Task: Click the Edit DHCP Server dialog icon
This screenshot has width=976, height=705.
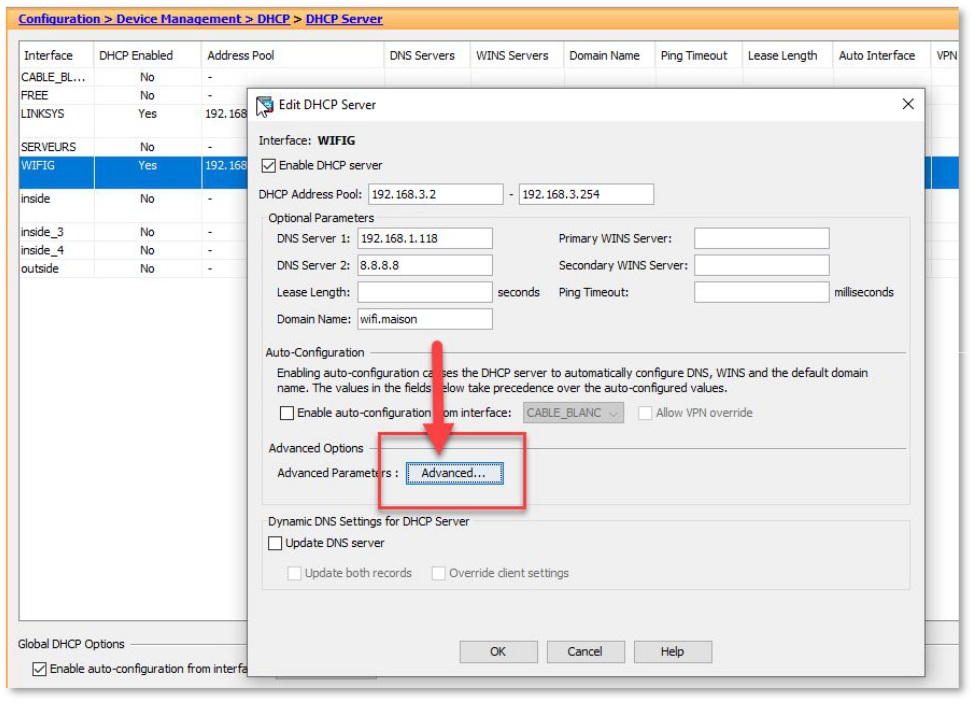Action: point(265,105)
